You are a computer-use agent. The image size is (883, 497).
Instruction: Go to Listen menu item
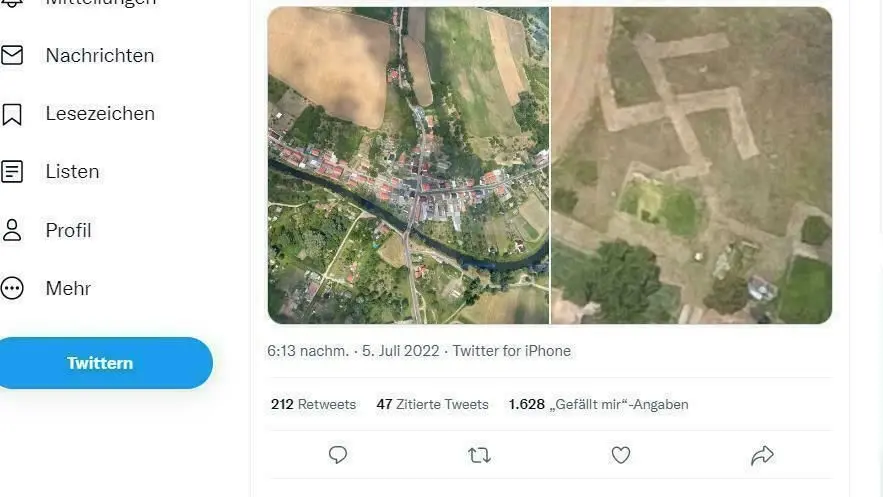click(72, 172)
